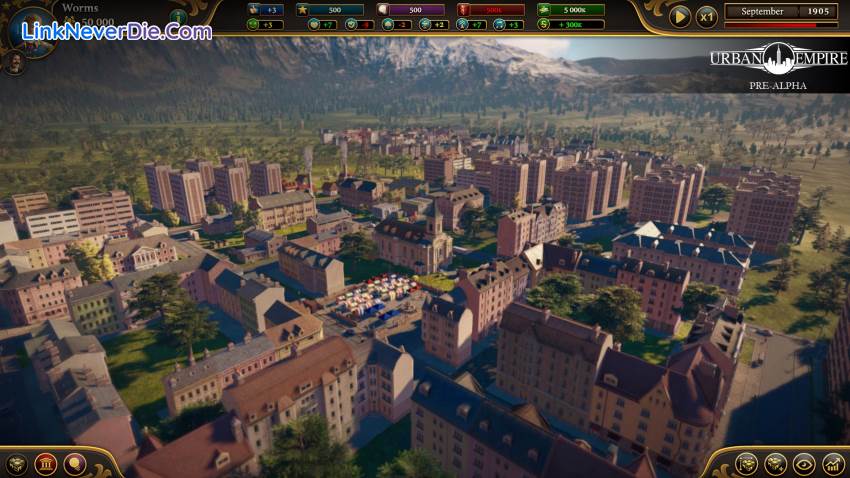Click the -2 indicator under purple bar
Screen dimensions: 850x478
(x=396, y=24)
